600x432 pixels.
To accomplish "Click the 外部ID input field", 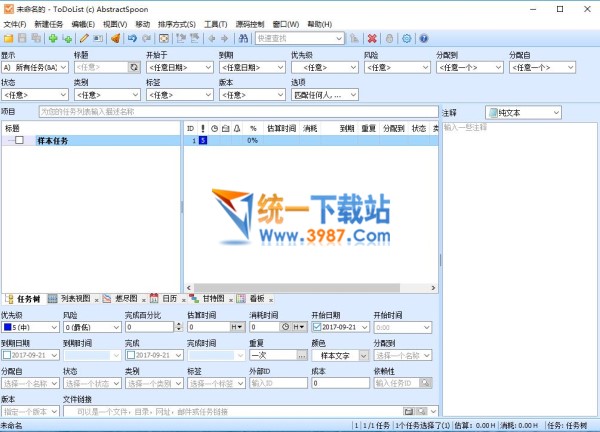I will [x=278, y=383].
